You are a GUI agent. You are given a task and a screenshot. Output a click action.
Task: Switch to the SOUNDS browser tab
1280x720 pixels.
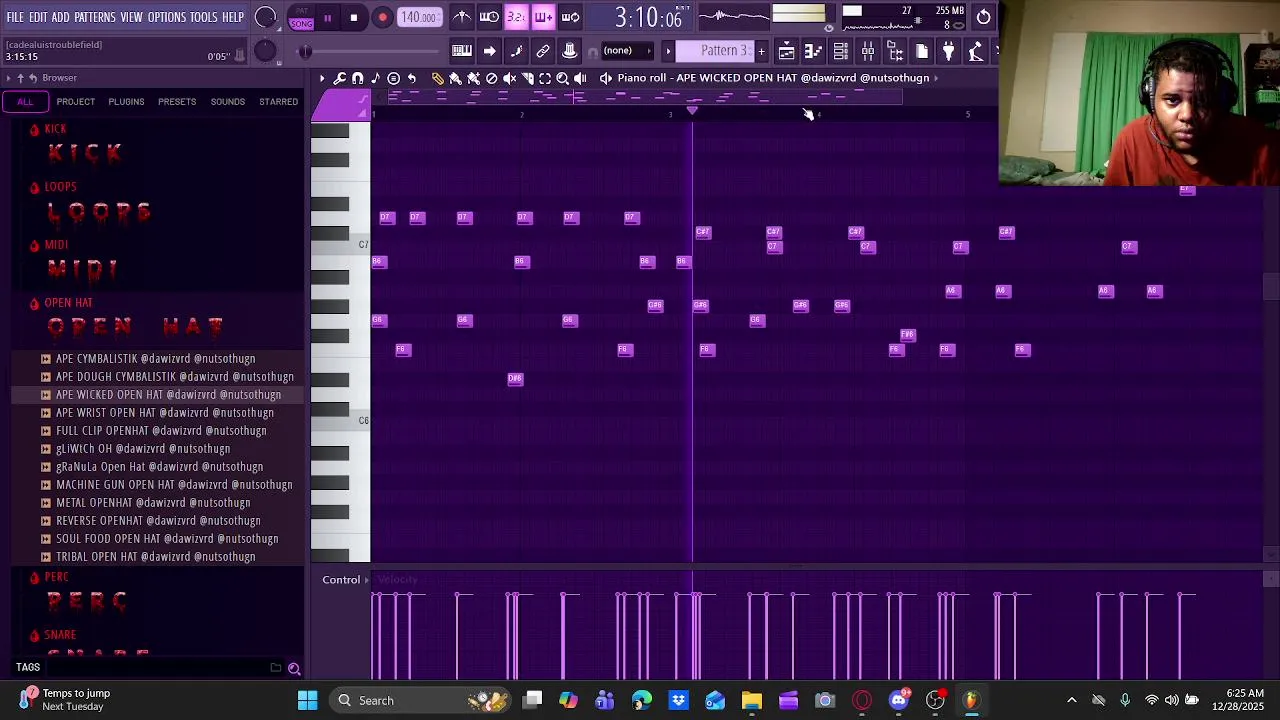(227, 102)
